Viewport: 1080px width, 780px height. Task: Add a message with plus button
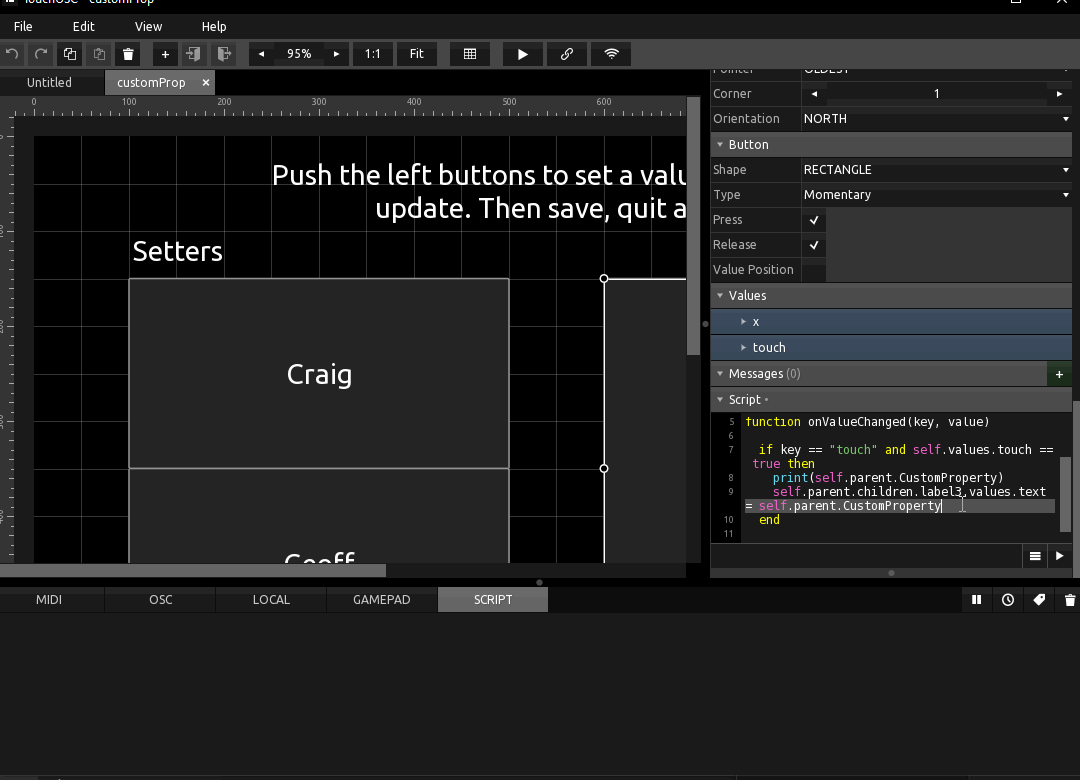click(x=1059, y=374)
